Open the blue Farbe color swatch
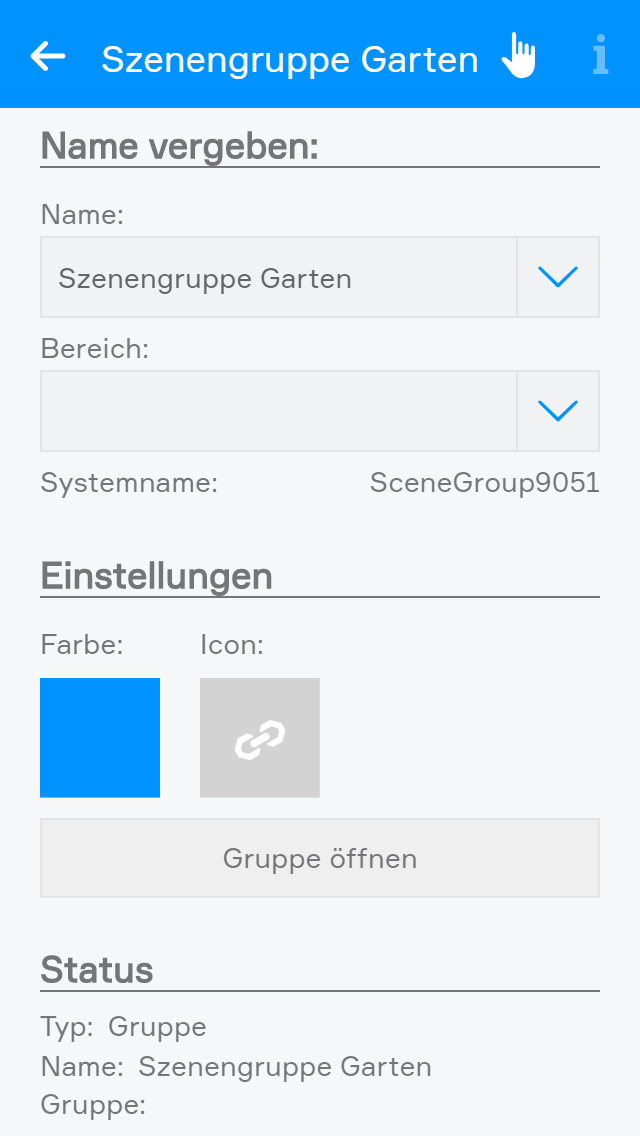640x1136 pixels. pos(100,738)
